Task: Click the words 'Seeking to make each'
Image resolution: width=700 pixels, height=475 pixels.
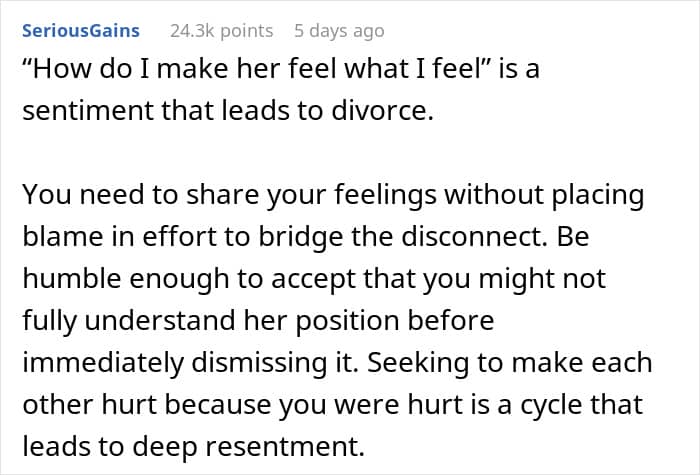Action: (509, 362)
